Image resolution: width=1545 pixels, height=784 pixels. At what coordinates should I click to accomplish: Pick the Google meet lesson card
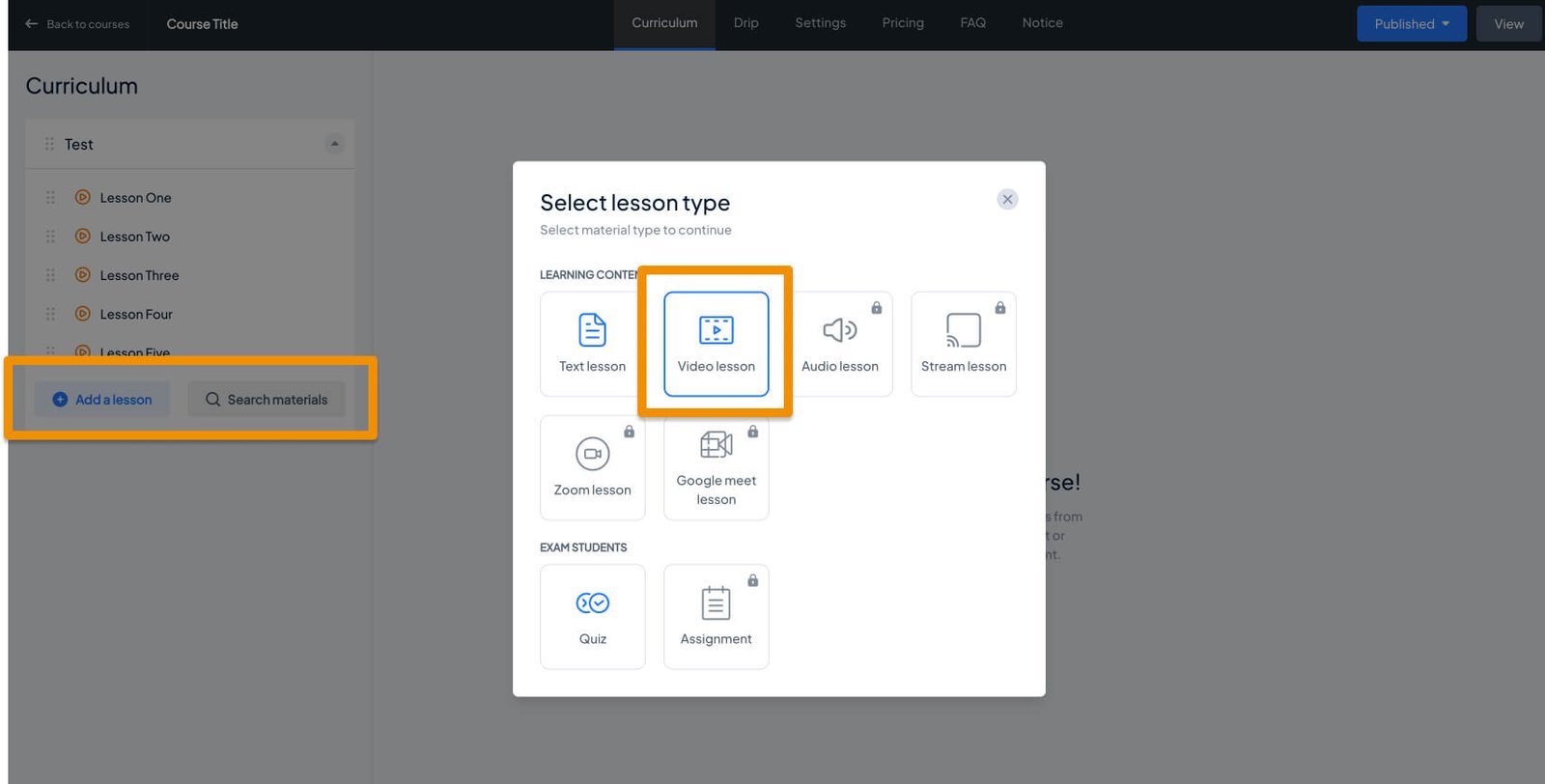[716, 467]
